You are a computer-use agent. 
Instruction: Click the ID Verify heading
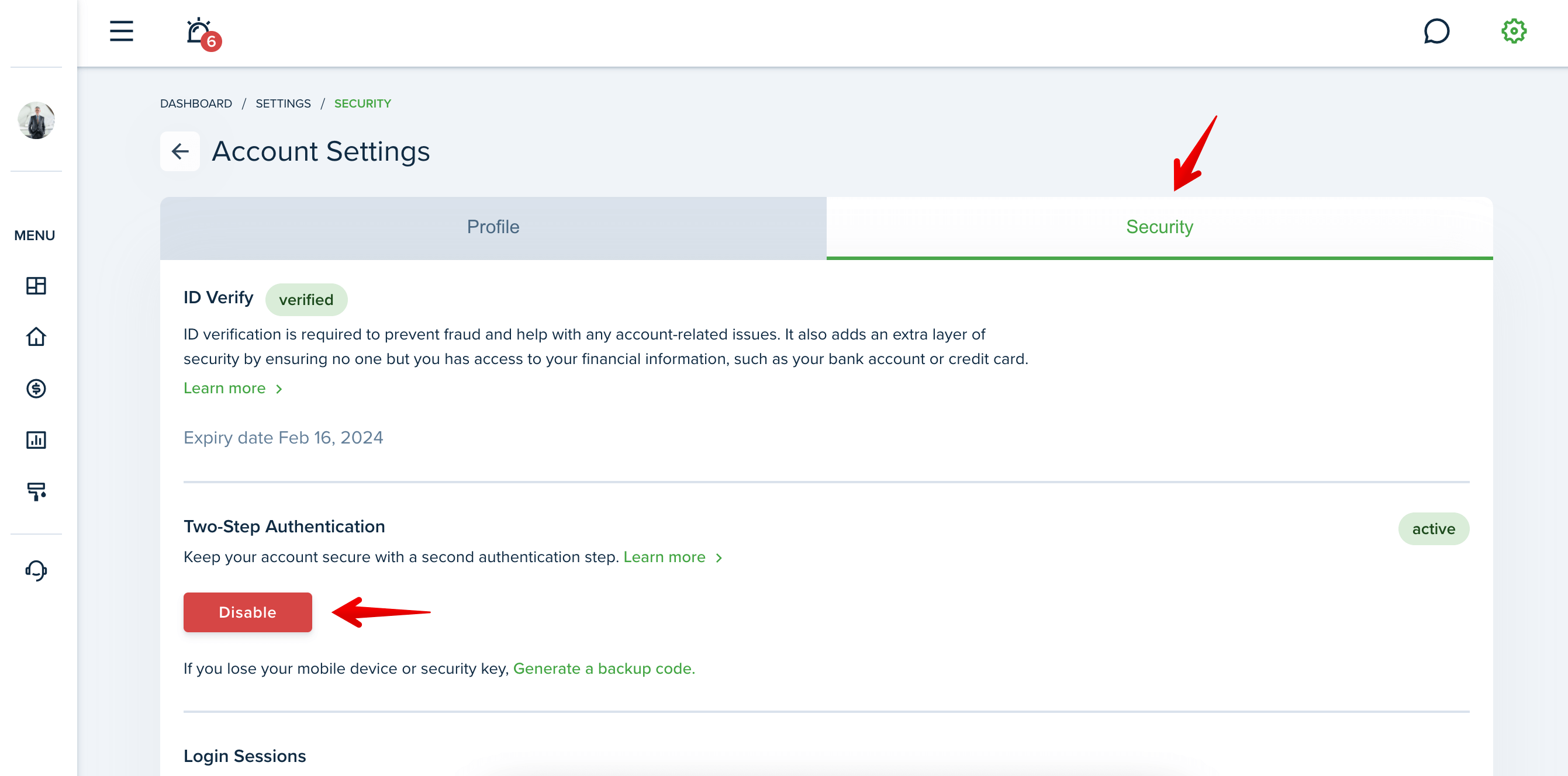coord(218,297)
